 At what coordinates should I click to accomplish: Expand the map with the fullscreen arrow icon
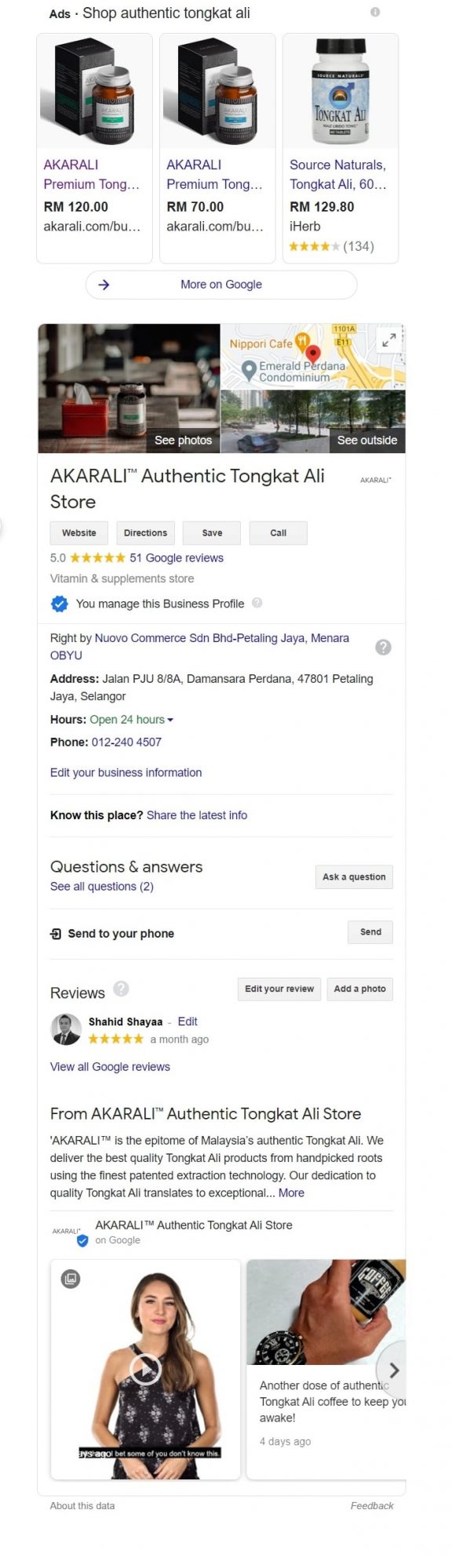(x=389, y=340)
